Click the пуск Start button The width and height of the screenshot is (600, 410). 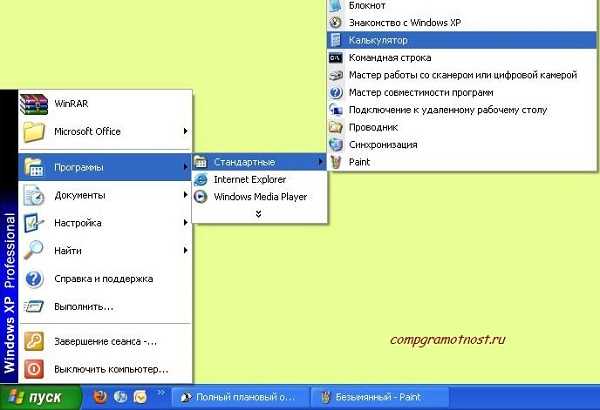[x=41, y=397]
